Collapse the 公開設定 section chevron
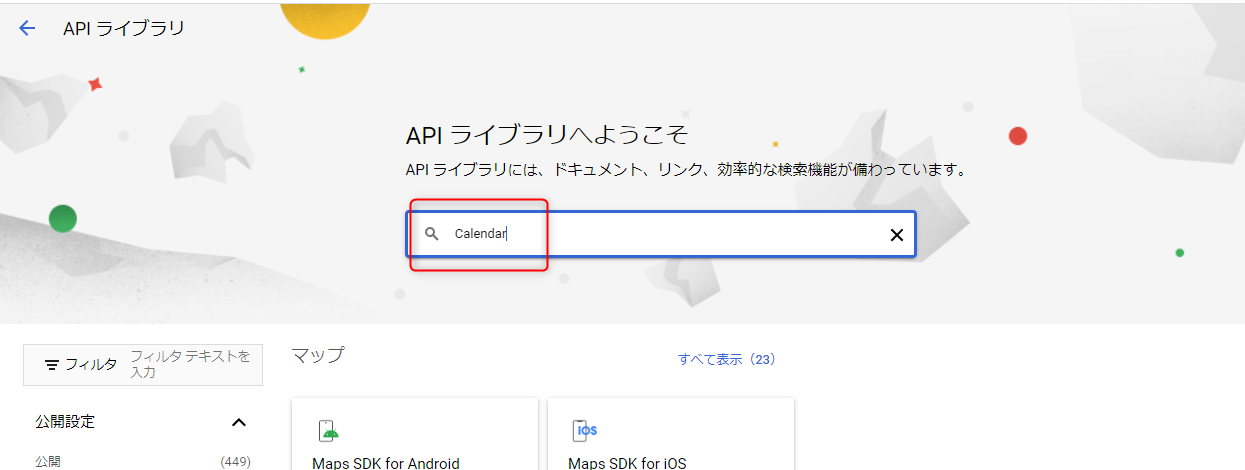Viewport: 1245px width, 470px height. click(x=239, y=422)
